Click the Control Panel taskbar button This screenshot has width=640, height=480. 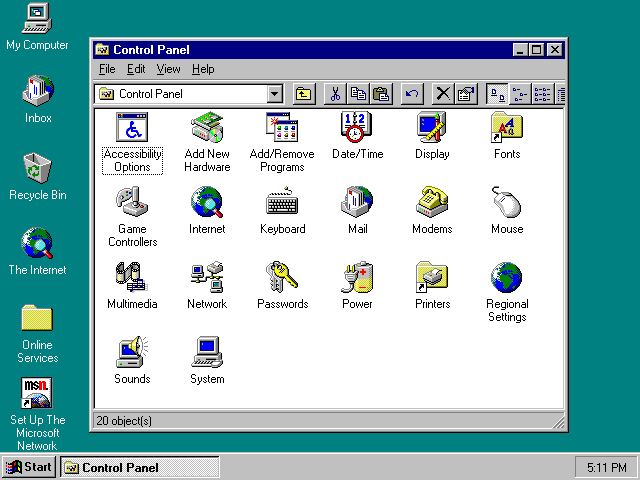pyautogui.click(x=140, y=467)
